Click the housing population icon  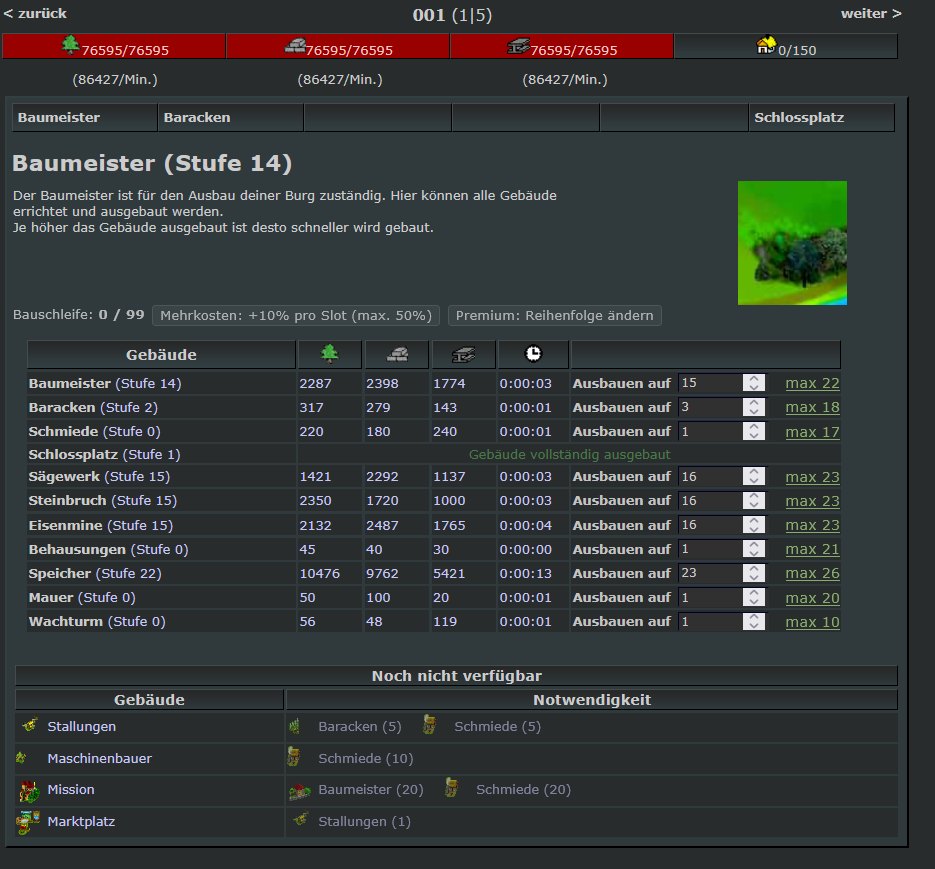[x=766, y=45]
